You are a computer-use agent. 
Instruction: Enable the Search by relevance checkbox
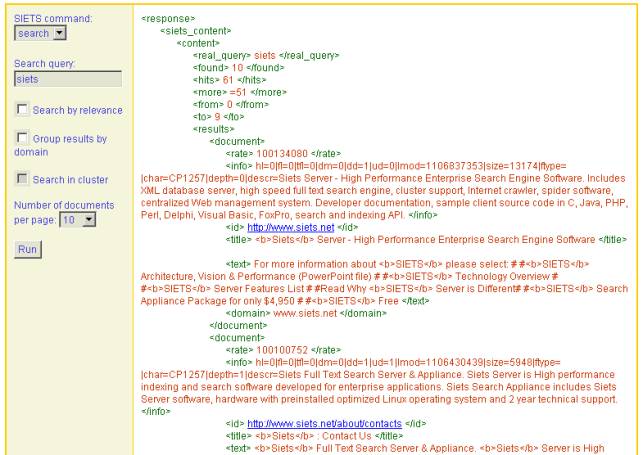(22, 109)
